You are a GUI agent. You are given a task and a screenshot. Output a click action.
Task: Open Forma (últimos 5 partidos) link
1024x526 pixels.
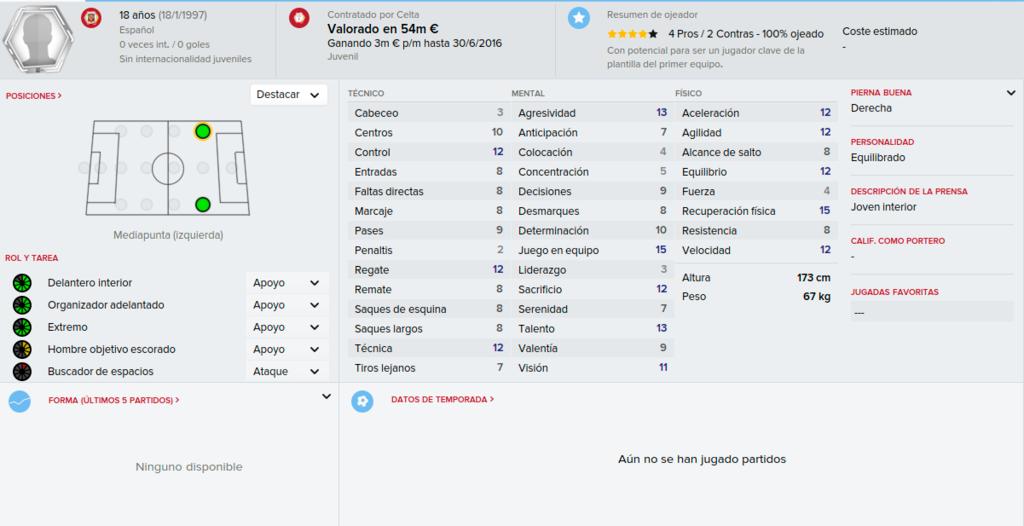[x=114, y=400]
